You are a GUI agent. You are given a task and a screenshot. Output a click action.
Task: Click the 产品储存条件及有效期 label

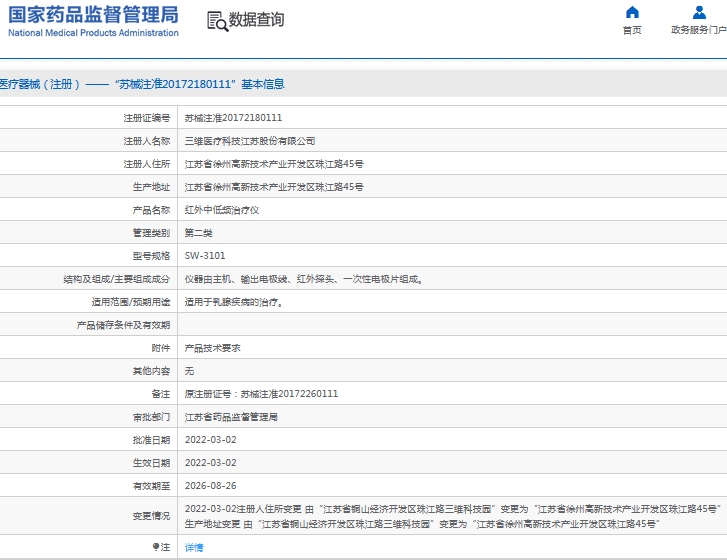pos(123,325)
